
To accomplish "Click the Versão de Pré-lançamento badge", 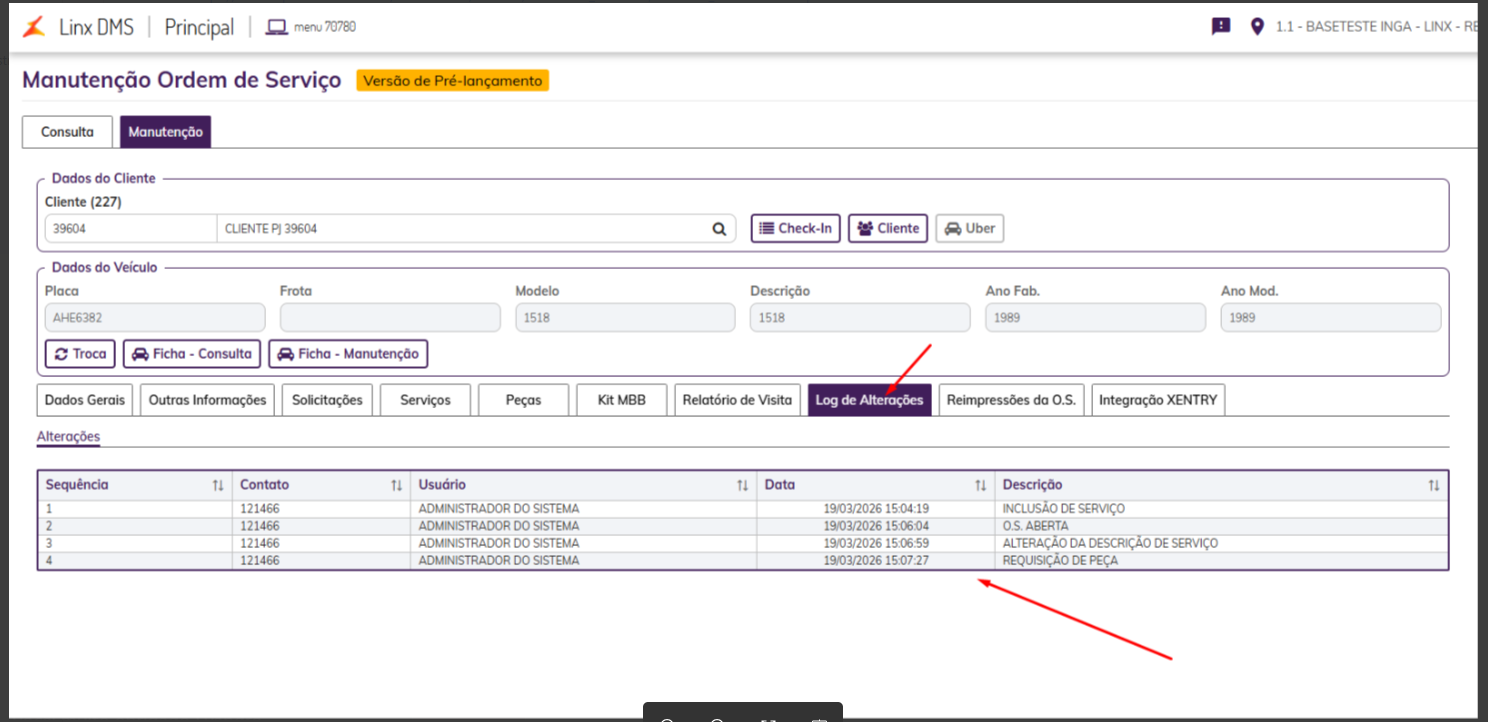I will point(452,81).
